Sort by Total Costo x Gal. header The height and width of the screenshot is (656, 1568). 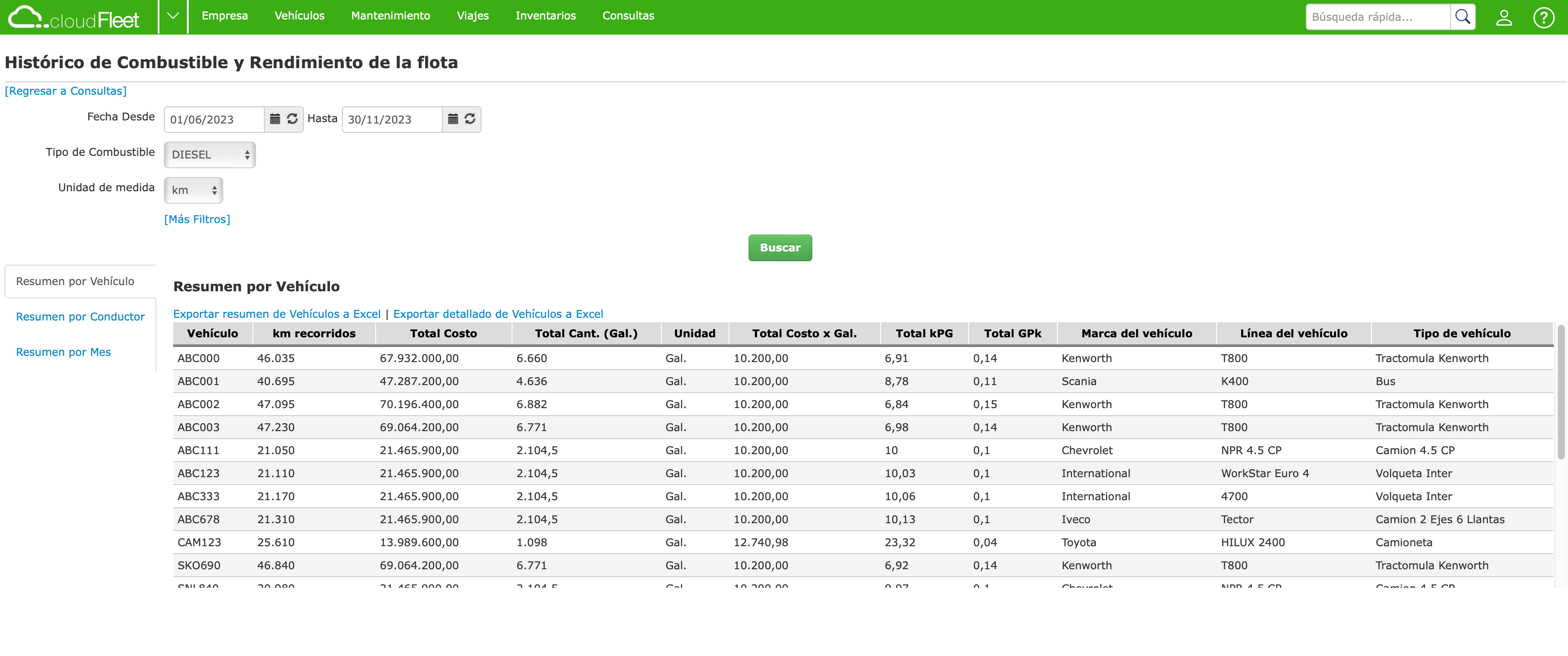(804, 333)
